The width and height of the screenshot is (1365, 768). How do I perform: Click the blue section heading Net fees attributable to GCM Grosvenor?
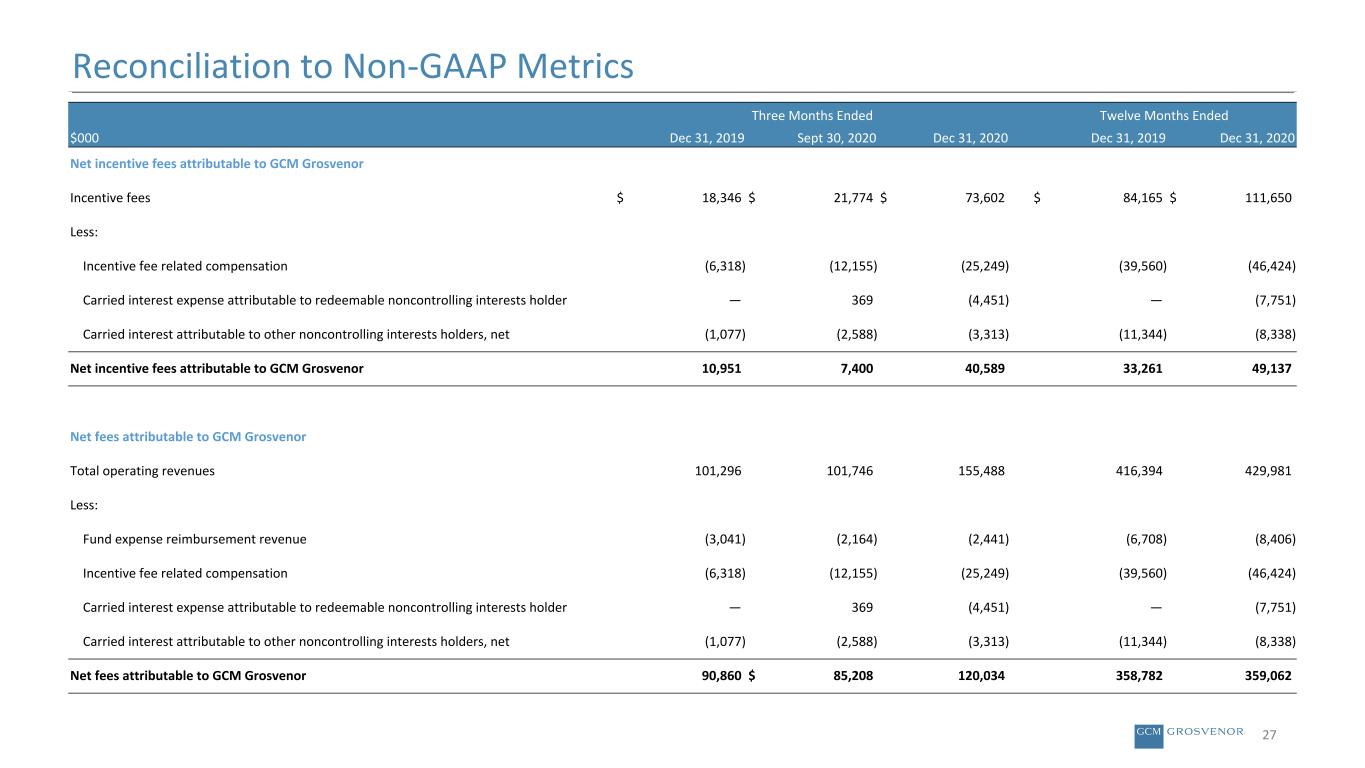tap(188, 437)
